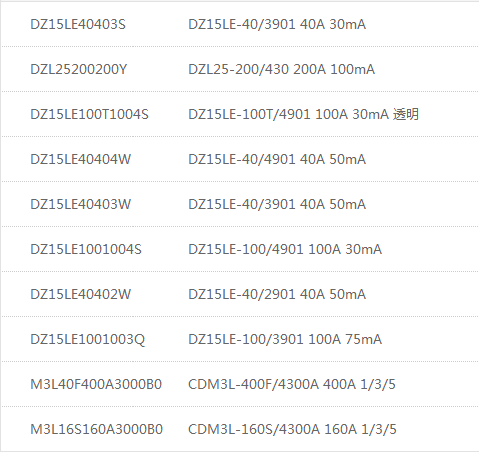The height and width of the screenshot is (452, 479).
Task: Click description CDM3L-160S/4300A 160A 1/3/5
Action: (x=292, y=429)
